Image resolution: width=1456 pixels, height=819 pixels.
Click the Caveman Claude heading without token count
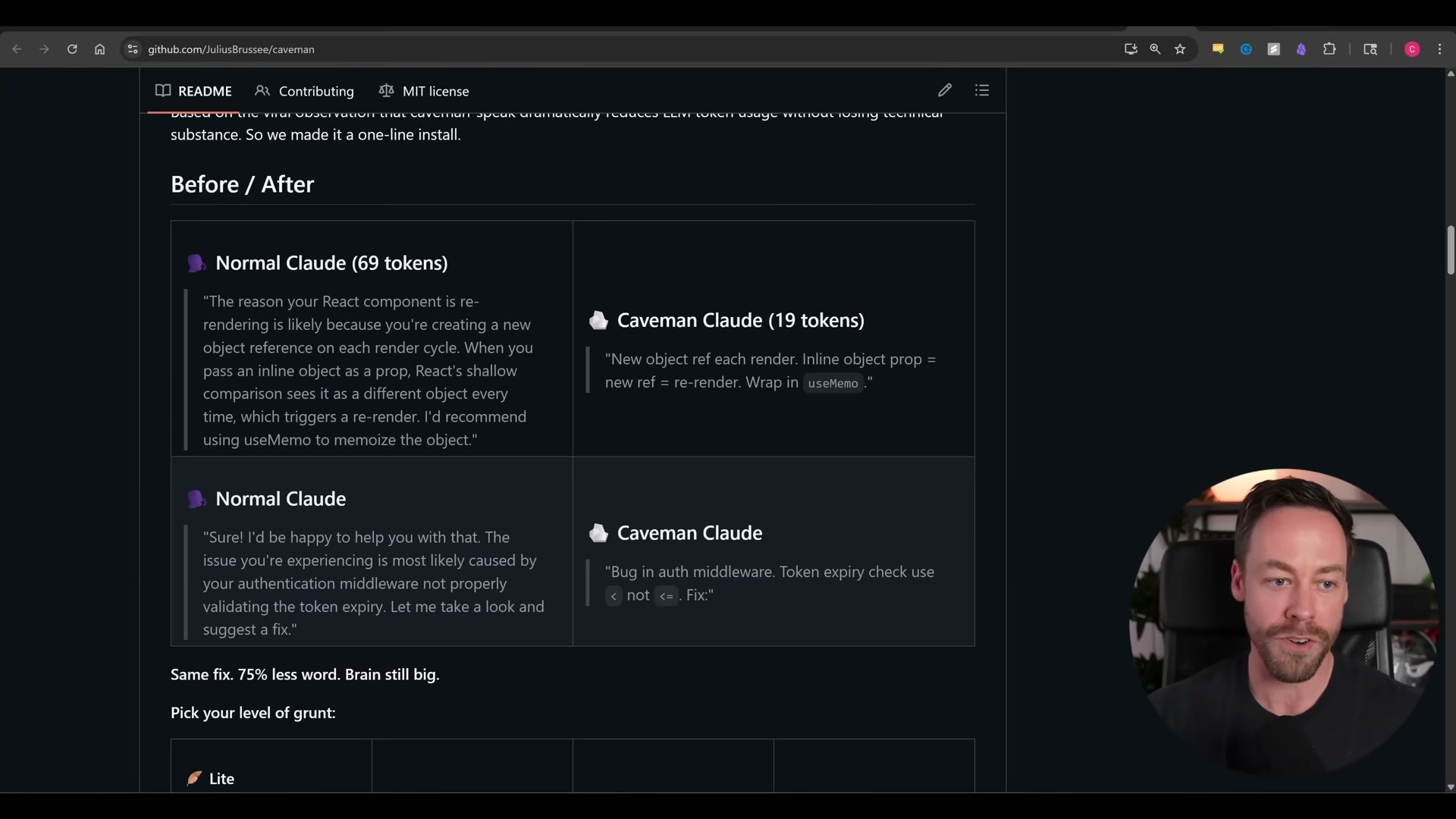[x=690, y=533]
